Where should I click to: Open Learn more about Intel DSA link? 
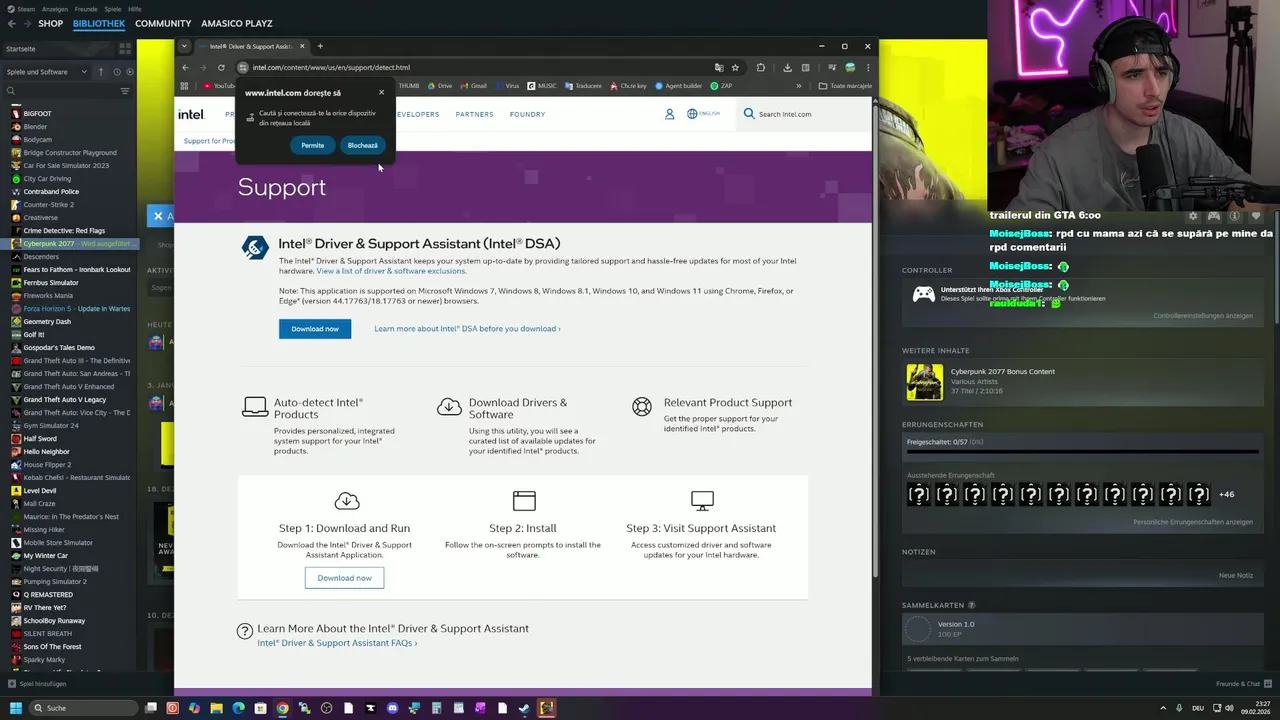[467, 329]
